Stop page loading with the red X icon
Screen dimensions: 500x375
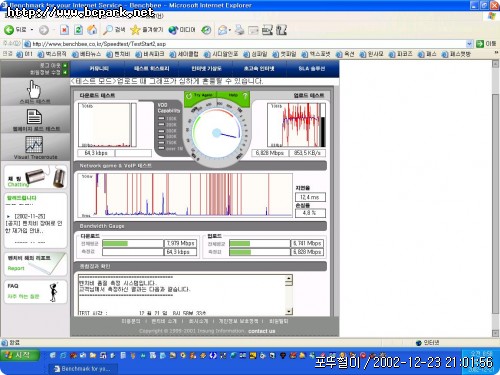tap(64, 30)
